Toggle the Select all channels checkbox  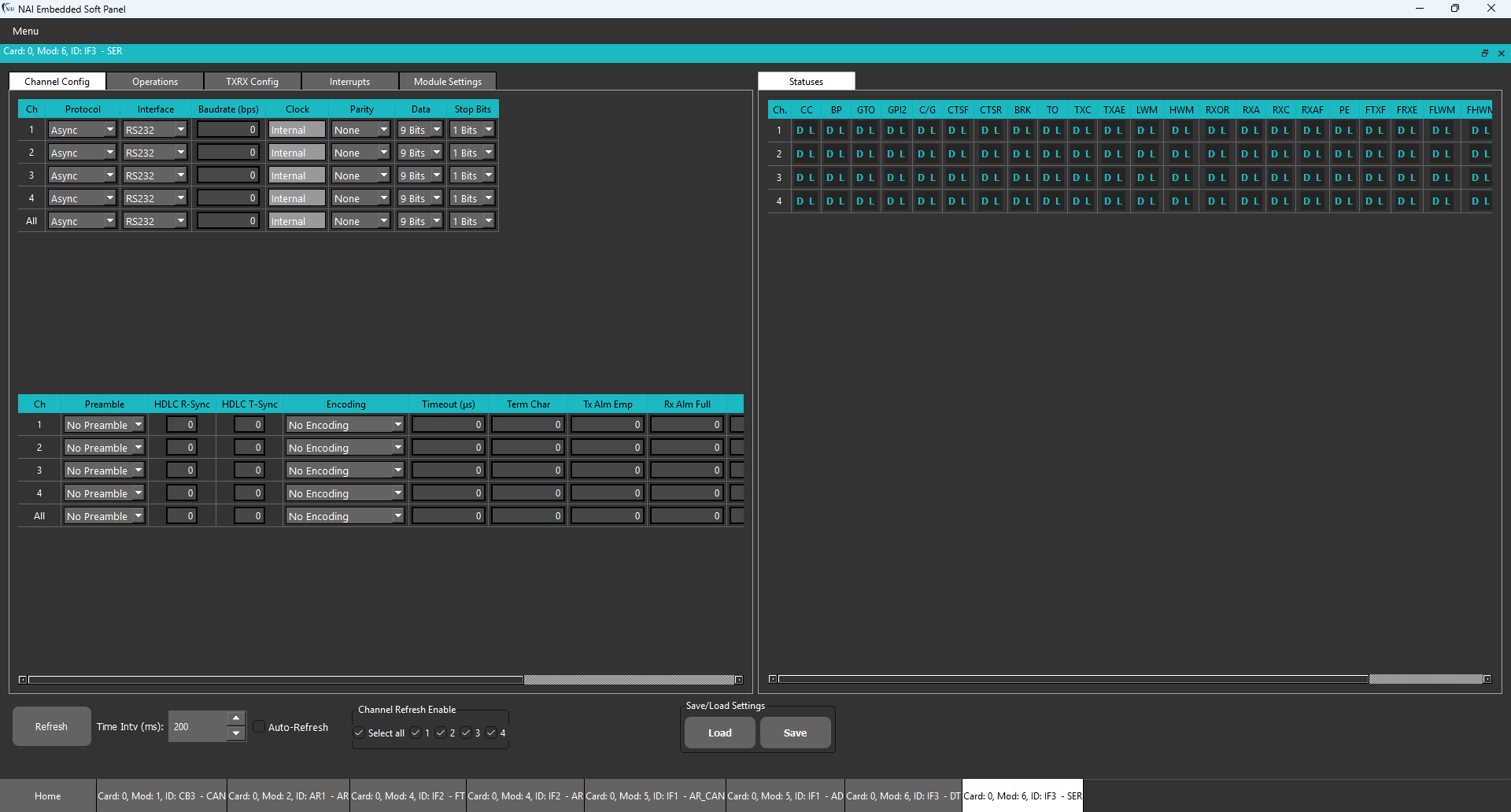point(360,733)
